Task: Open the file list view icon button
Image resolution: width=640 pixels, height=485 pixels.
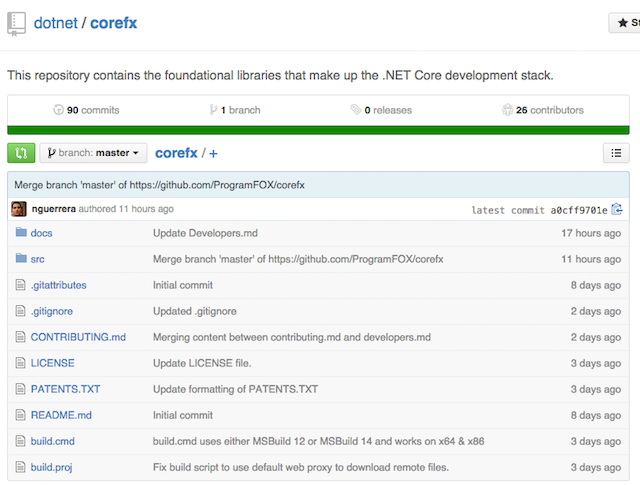Action: (616, 153)
